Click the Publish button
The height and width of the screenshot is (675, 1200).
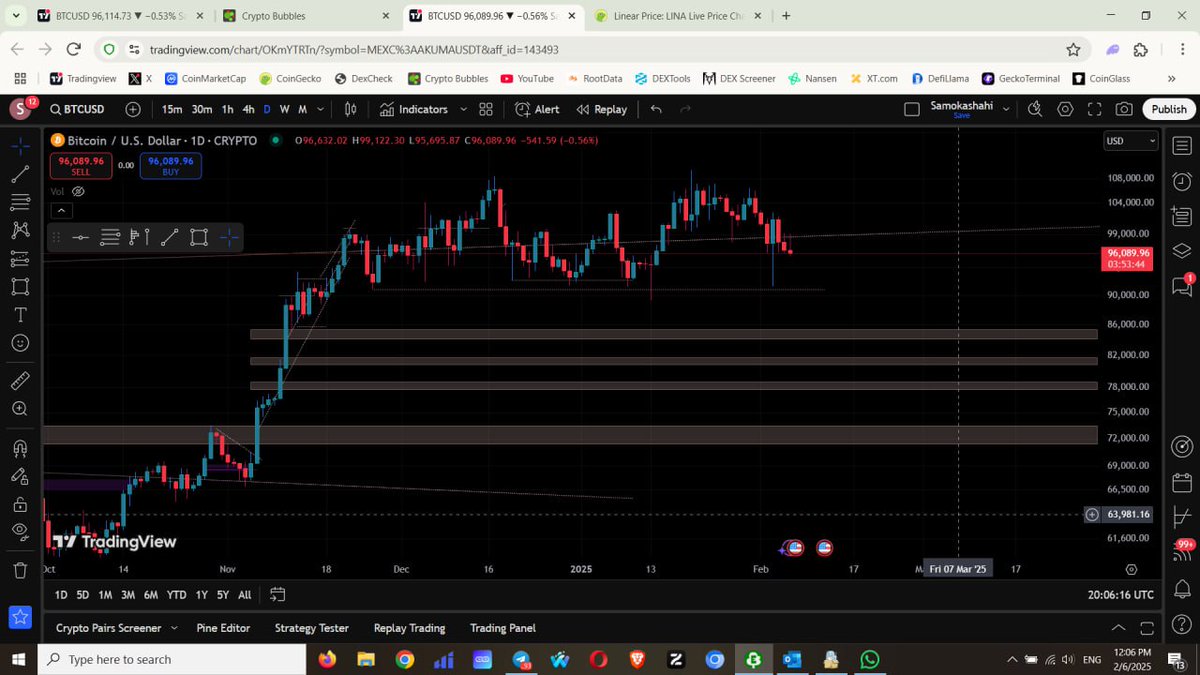pos(1168,109)
